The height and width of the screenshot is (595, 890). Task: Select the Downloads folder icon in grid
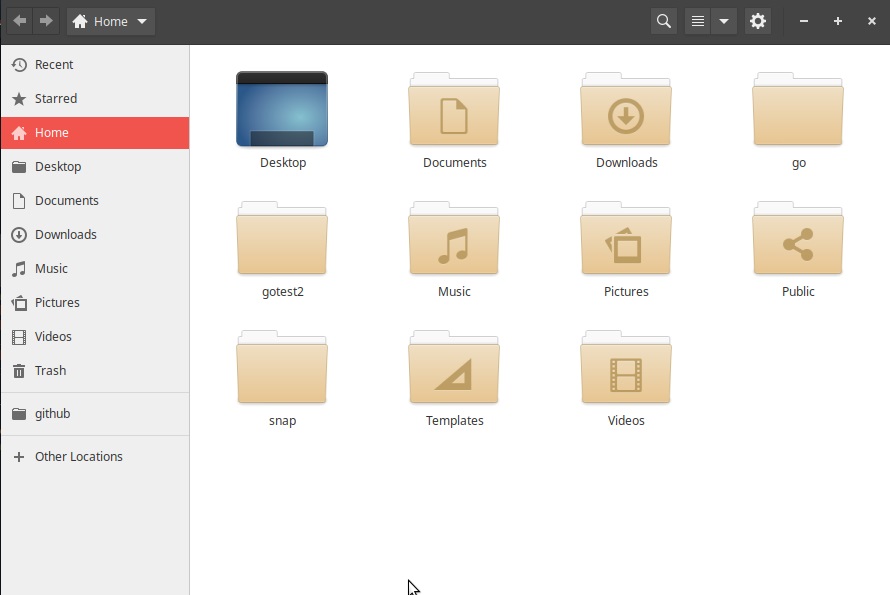coord(626,109)
